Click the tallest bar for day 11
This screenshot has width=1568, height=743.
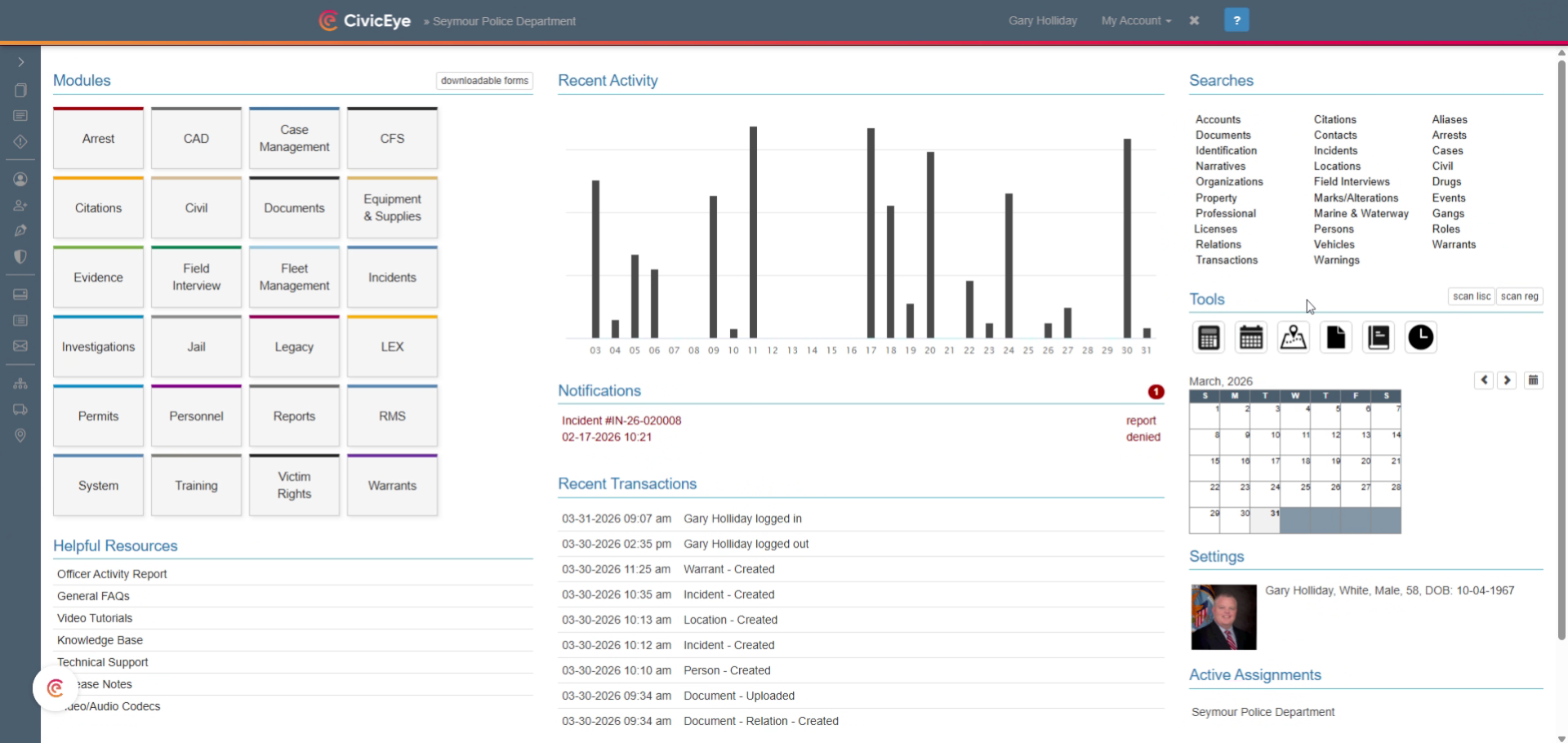[x=753, y=232]
